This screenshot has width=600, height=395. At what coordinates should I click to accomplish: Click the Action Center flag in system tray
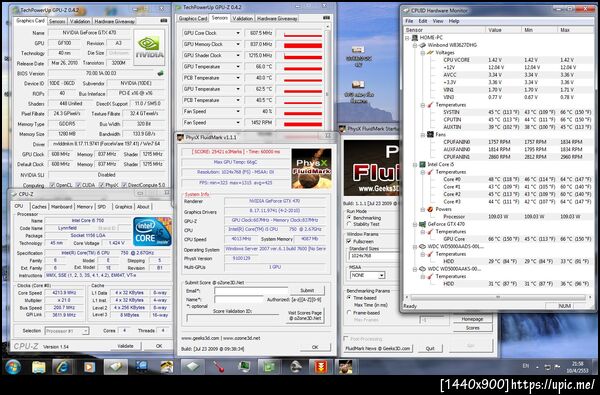pos(558,367)
